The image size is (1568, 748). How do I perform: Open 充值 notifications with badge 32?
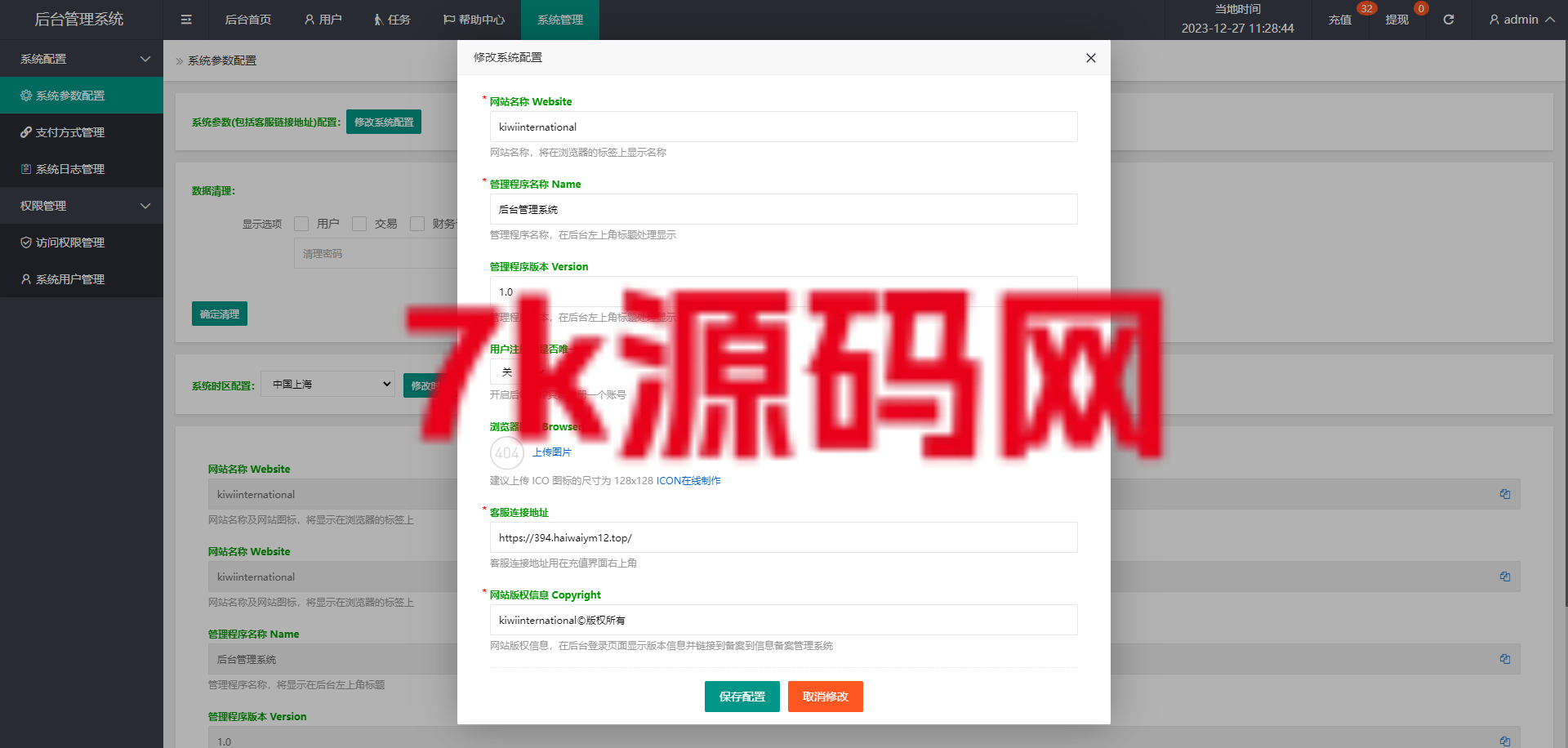pos(1340,20)
